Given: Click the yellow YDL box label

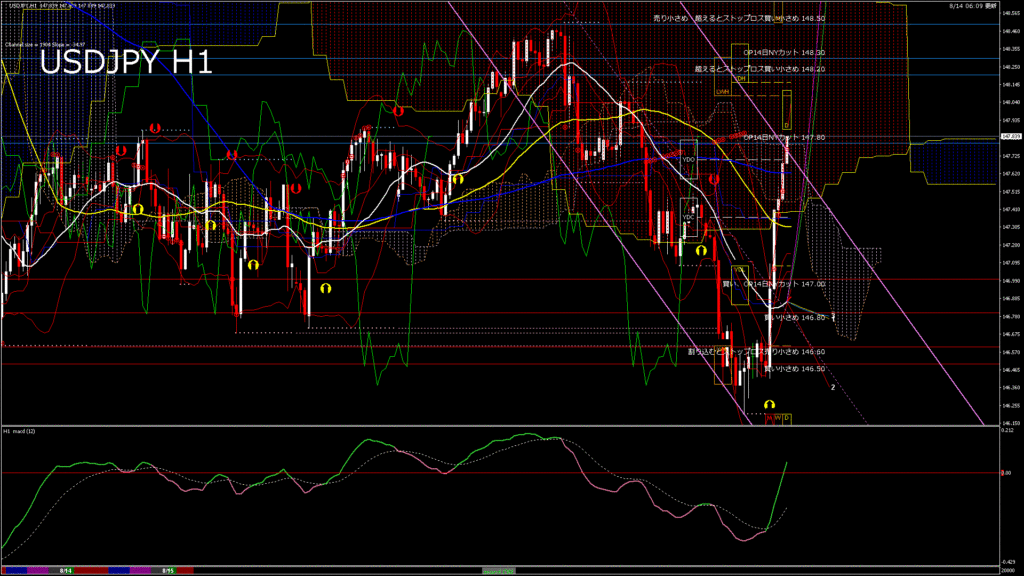Looking at the screenshot, I should pyautogui.click(x=740, y=270).
